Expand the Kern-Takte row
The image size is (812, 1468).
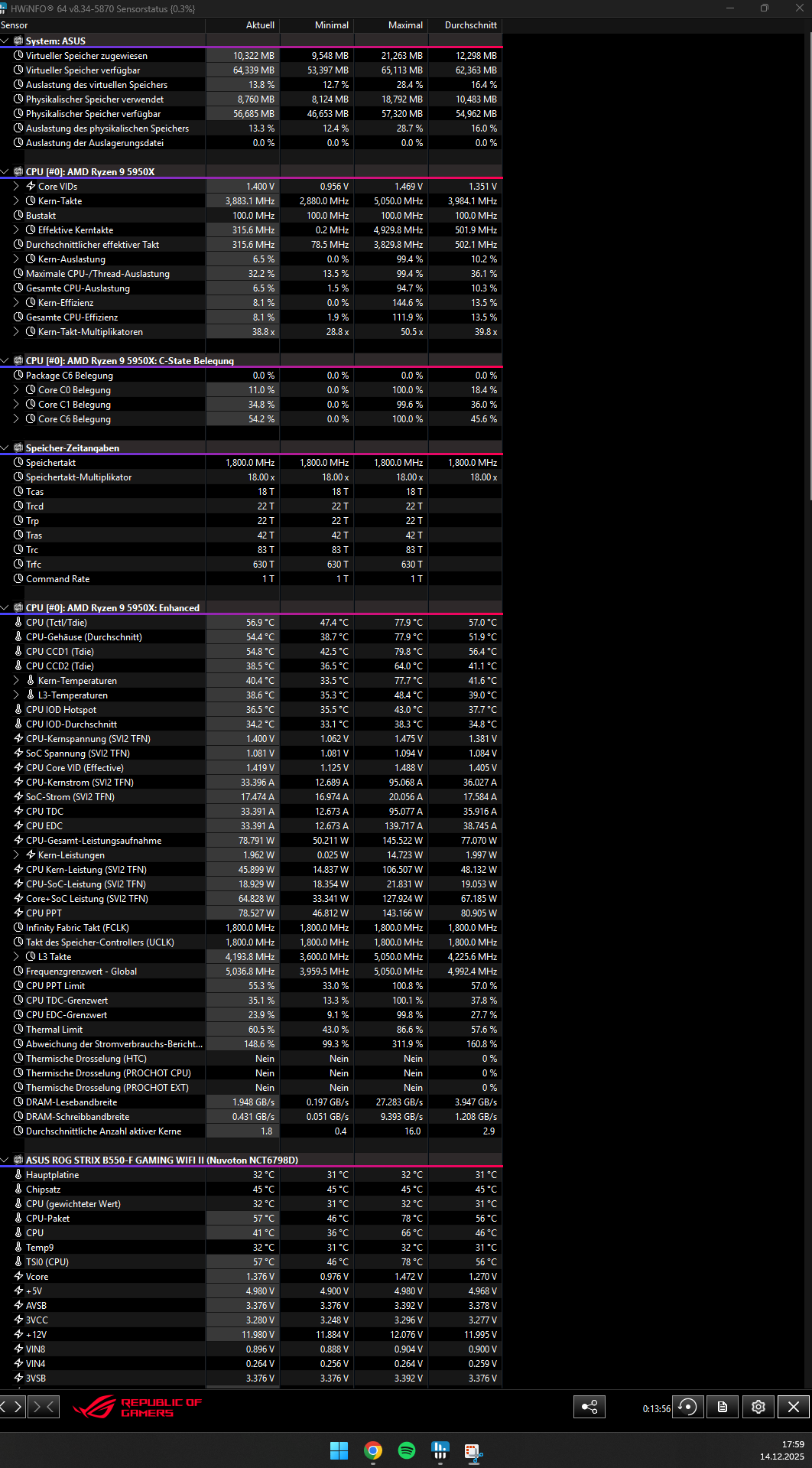[x=17, y=201]
